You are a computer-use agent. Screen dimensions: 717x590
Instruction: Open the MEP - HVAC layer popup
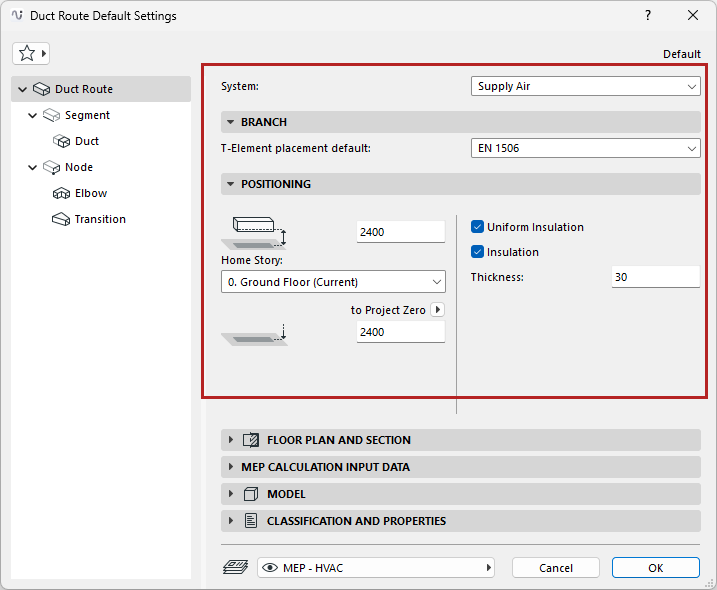pos(376,568)
